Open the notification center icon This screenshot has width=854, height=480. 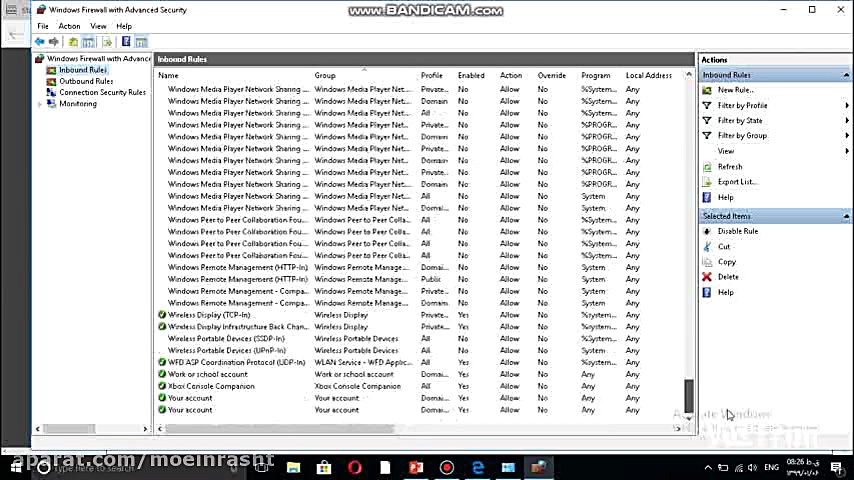[837, 467]
